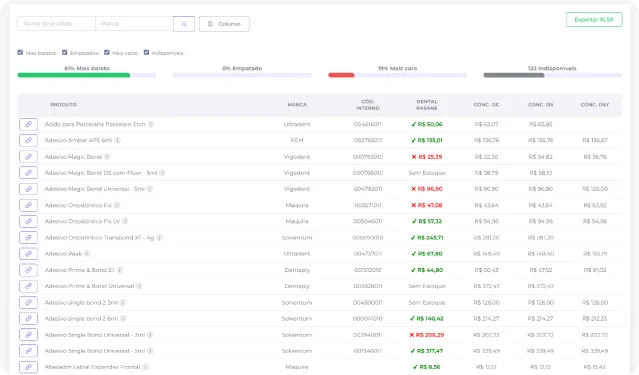Image resolution: width=639 pixels, height=375 pixels.
Task: Click link icon for Adesivo Ortodôntico Fix LV
Action: [28, 221]
